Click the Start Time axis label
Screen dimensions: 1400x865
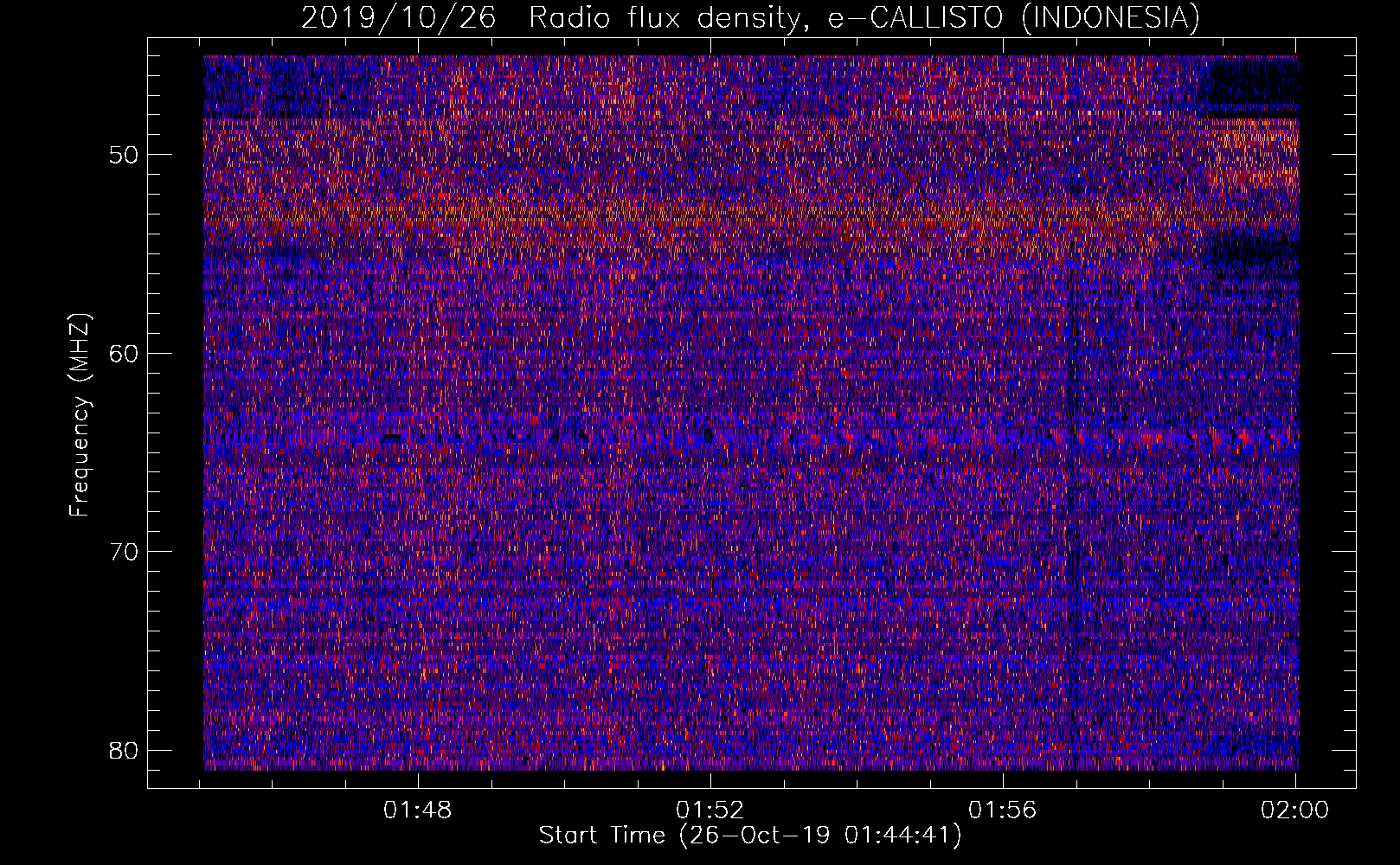[750, 836]
